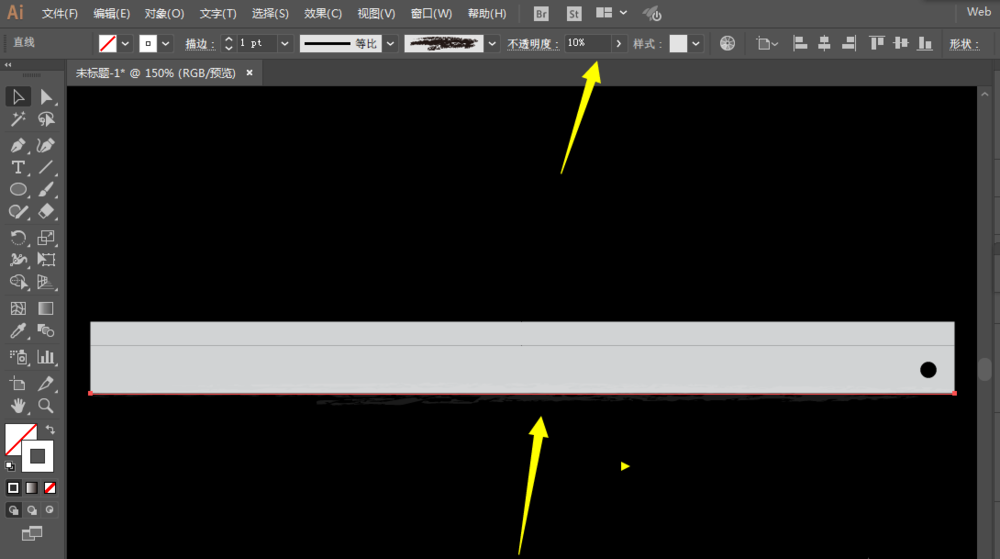The height and width of the screenshot is (559, 1000).
Task: Enable Draw Normal mode
Action: coord(13,510)
